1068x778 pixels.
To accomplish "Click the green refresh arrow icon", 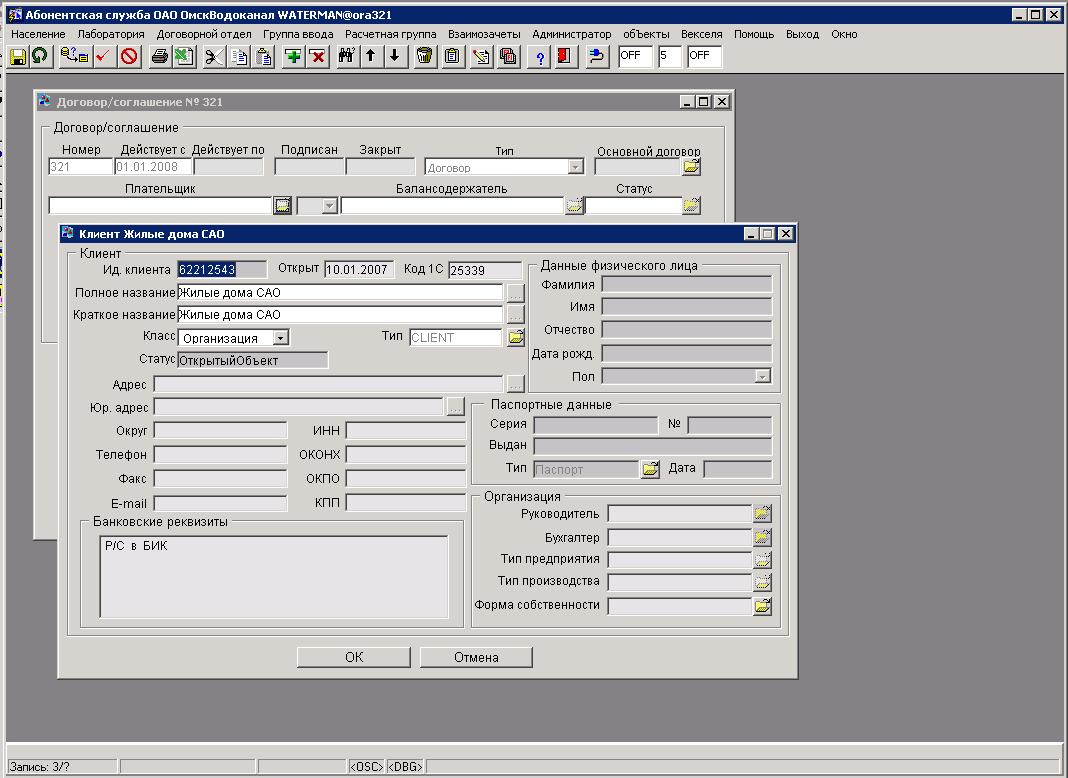I will point(39,57).
